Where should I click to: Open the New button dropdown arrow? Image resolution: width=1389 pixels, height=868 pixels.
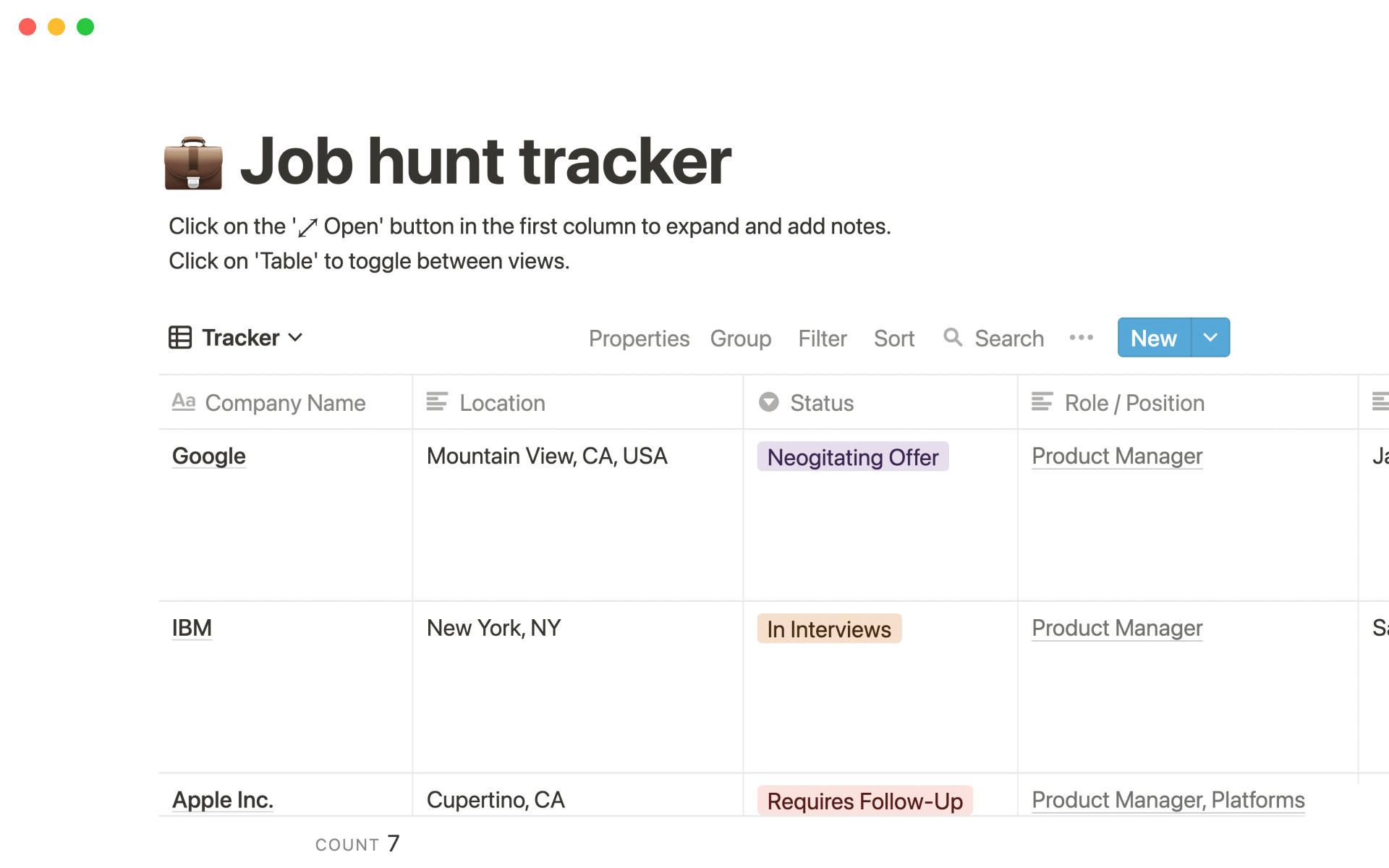click(1210, 338)
